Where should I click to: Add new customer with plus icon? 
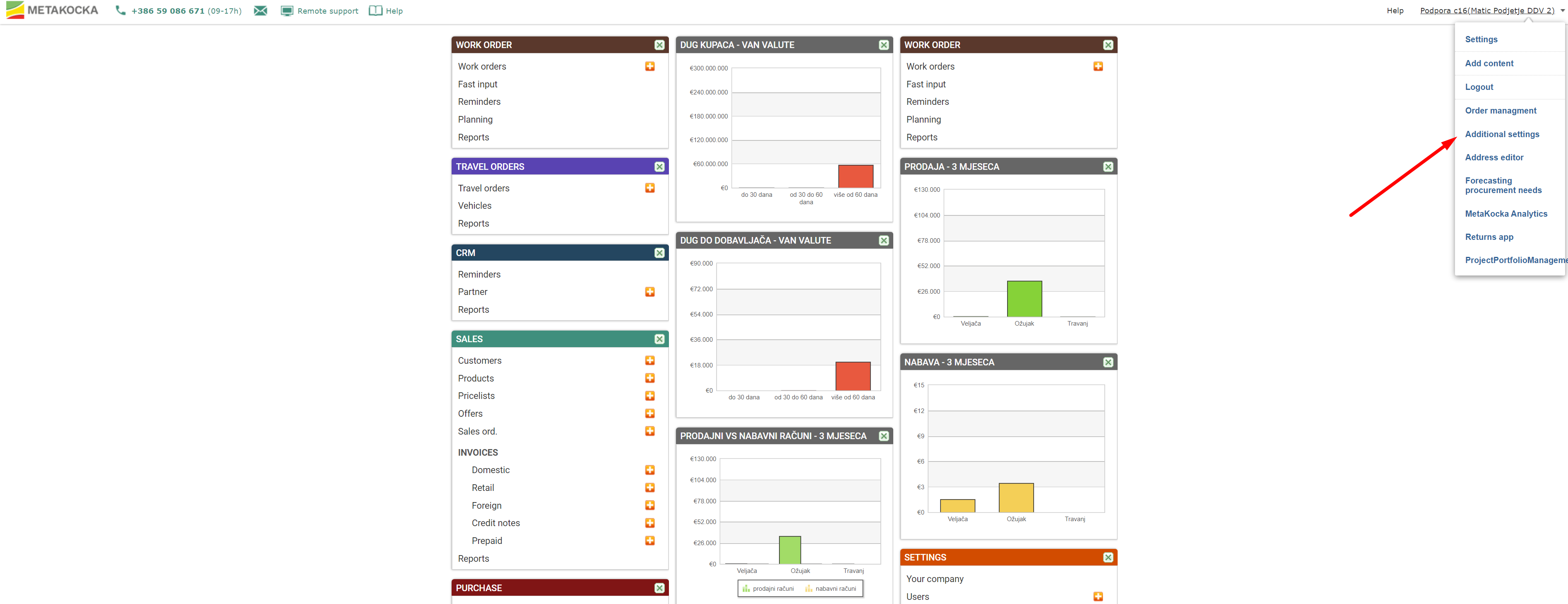click(649, 361)
